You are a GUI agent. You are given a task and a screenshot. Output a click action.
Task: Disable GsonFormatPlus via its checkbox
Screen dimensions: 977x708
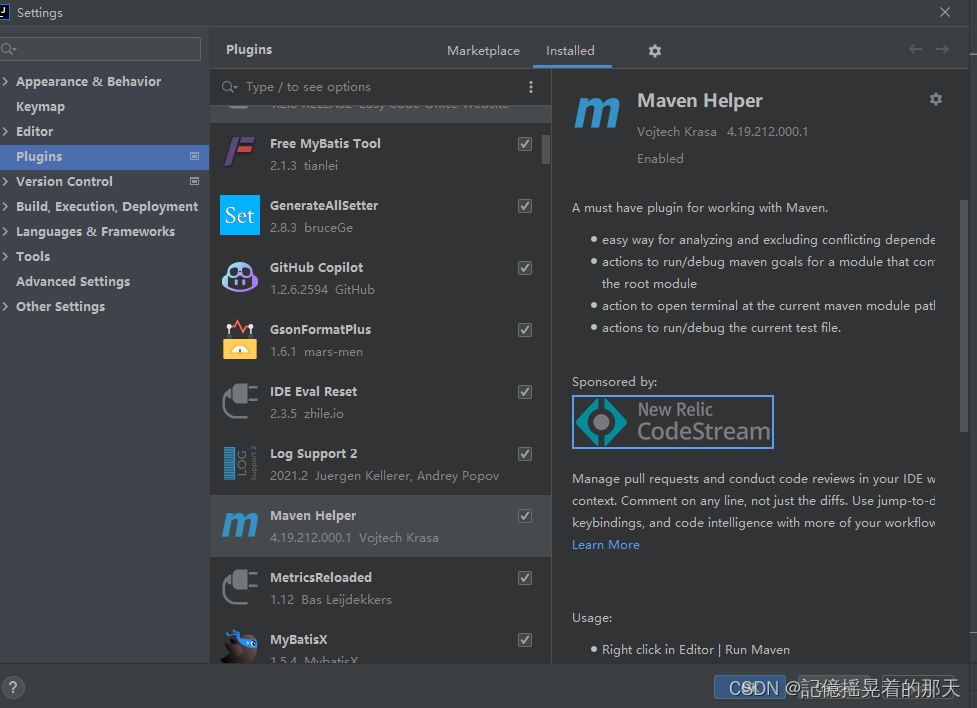(x=525, y=330)
